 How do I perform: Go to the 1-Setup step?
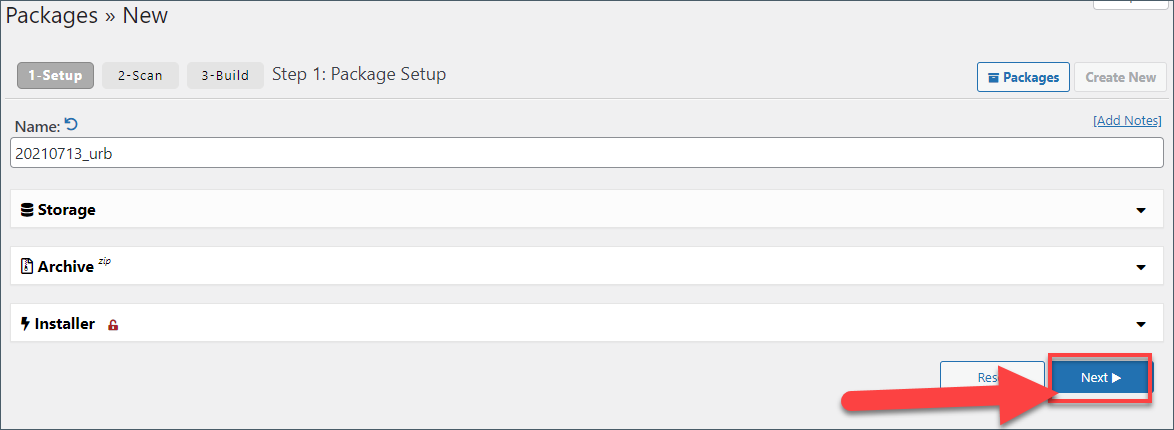point(56,76)
